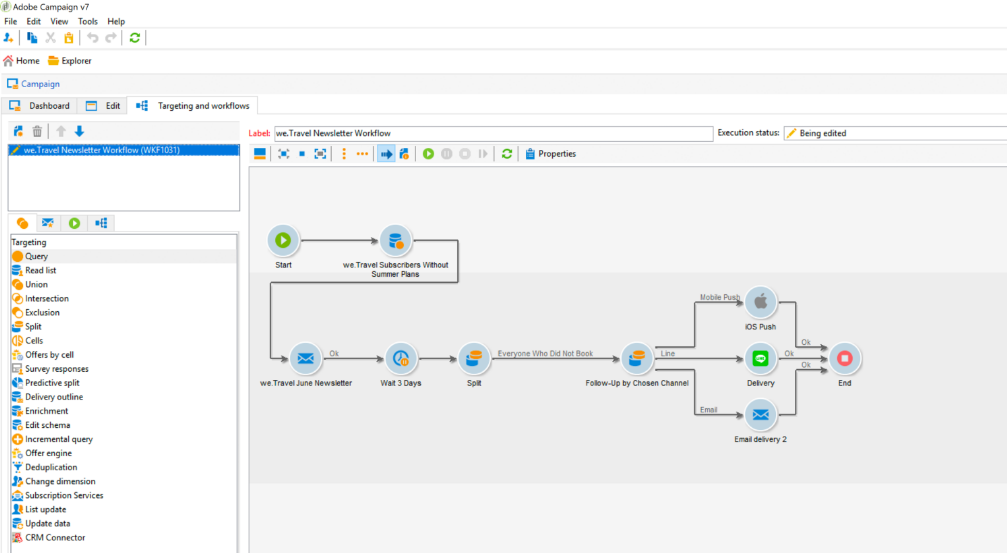Select the End activity node
The height and width of the screenshot is (553, 1007).
click(x=845, y=358)
